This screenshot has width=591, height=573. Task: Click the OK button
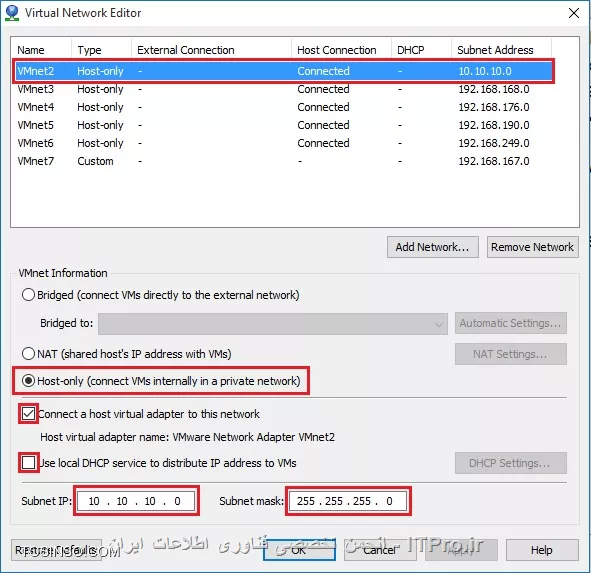click(299, 550)
